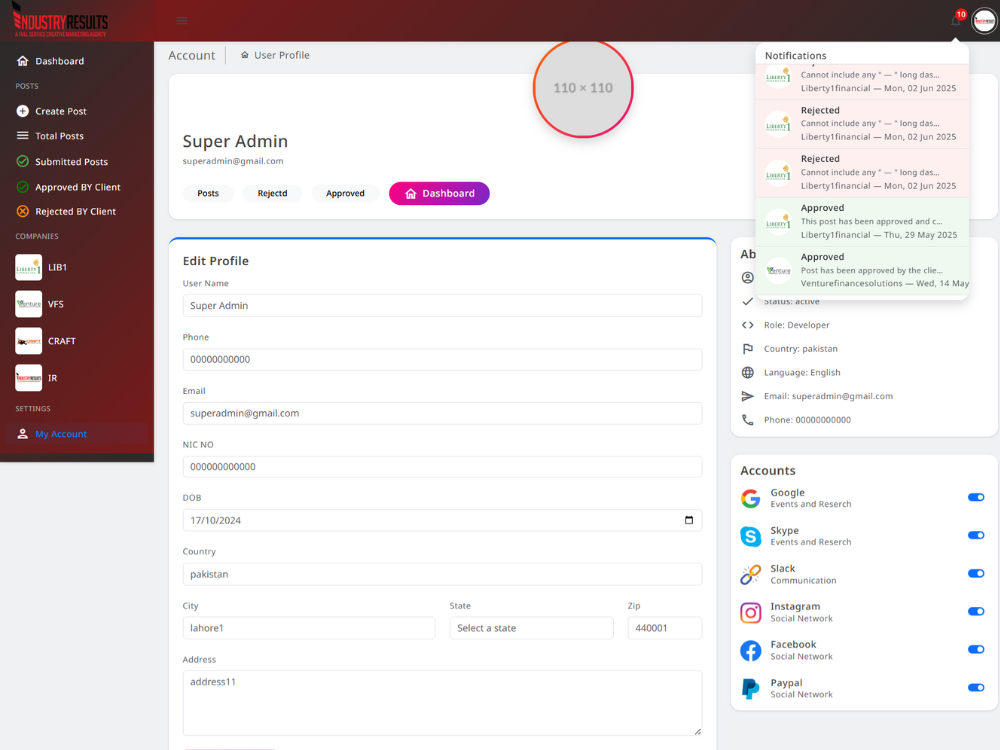Open the DOB calendar picker icon
This screenshot has height=750, width=1000.
pyautogui.click(x=689, y=520)
